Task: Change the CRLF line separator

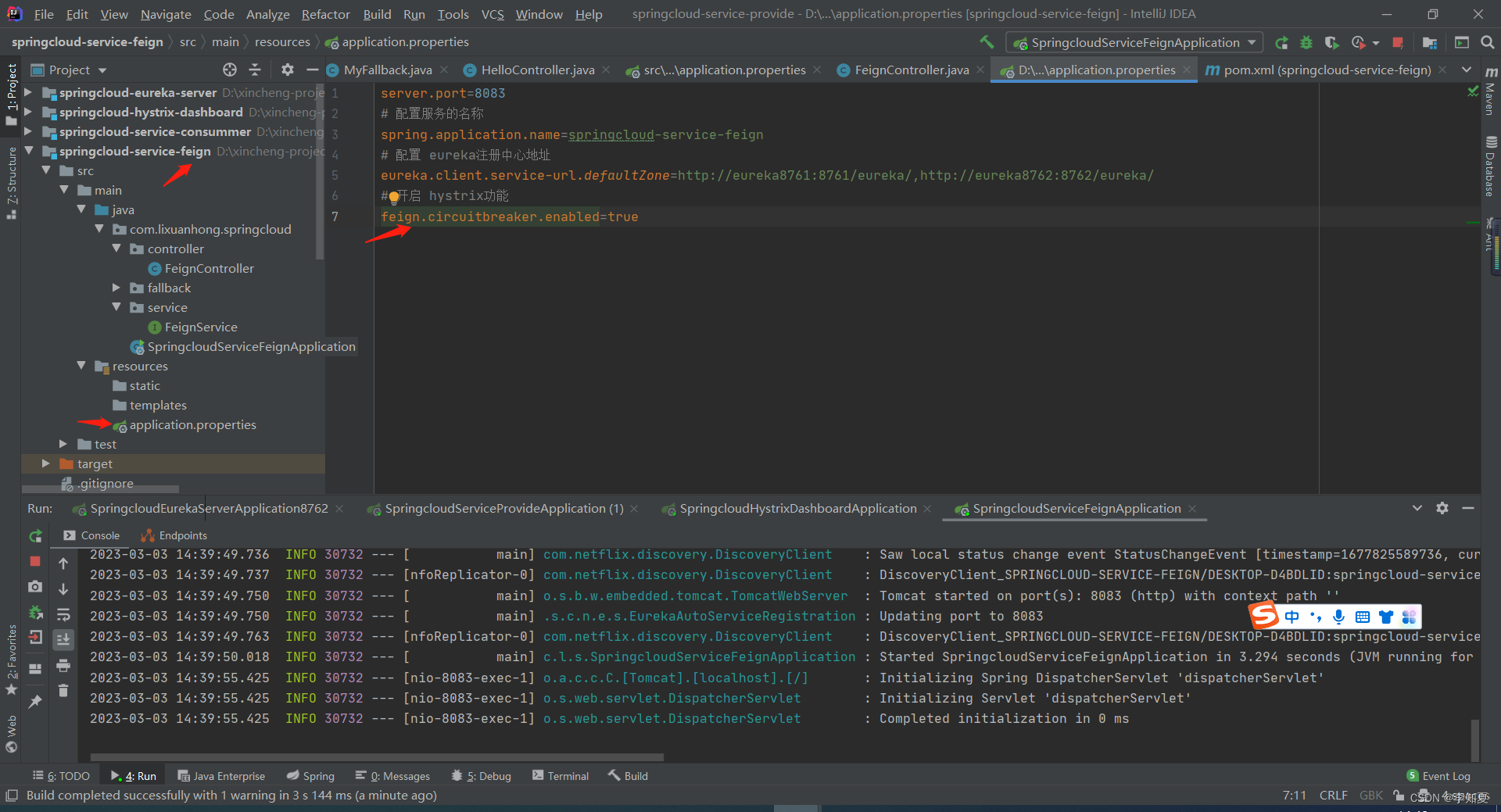Action: point(1333,795)
